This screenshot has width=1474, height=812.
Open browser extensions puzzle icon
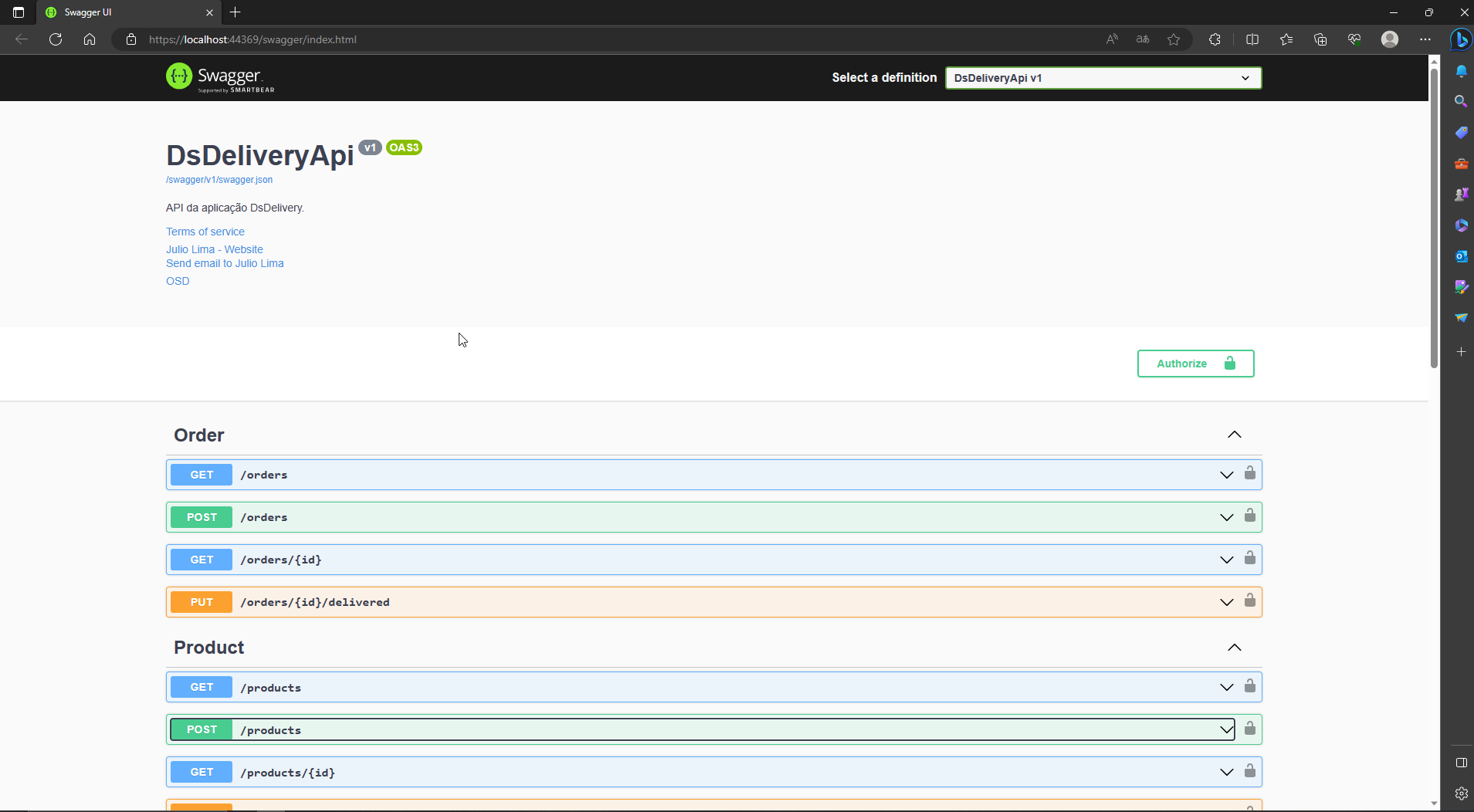tap(1215, 39)
